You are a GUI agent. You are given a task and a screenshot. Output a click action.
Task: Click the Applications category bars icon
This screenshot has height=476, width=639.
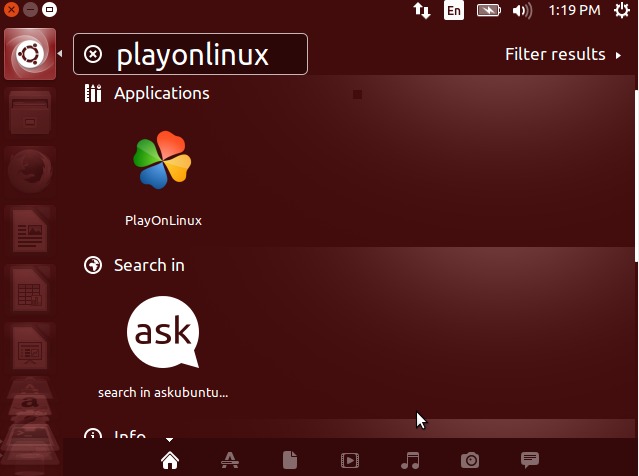tap(93, 93)
